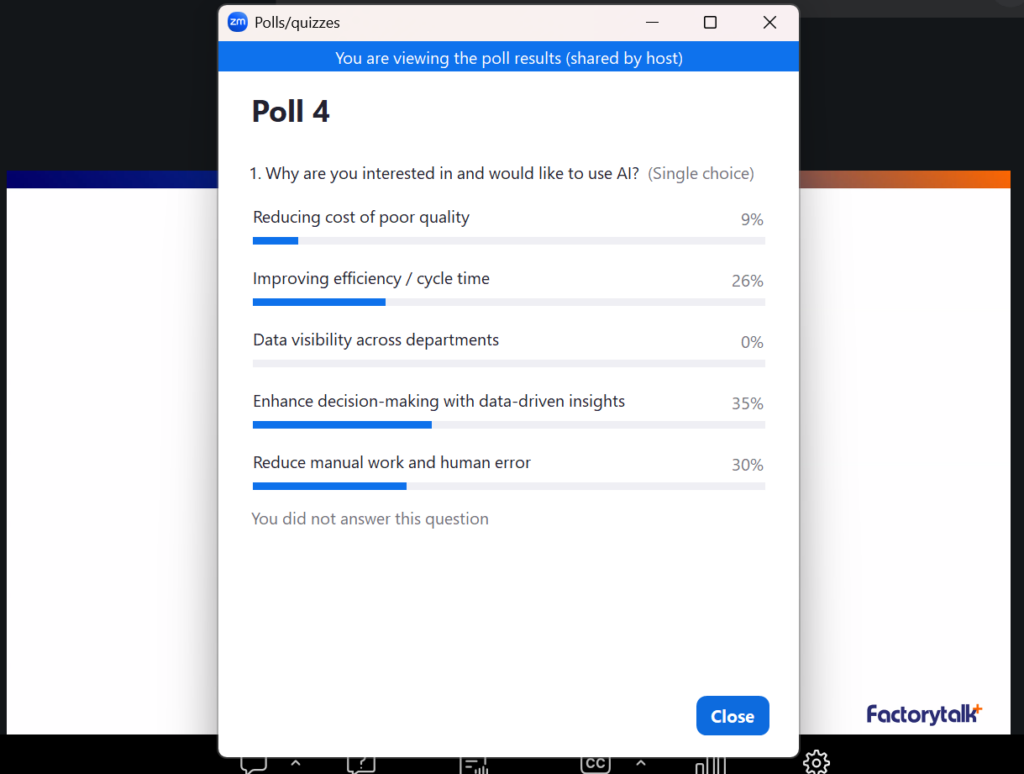This screenshot has width=1024, height=774.
Task: Minimize the Polls/quizzes window
Action: 651,22
